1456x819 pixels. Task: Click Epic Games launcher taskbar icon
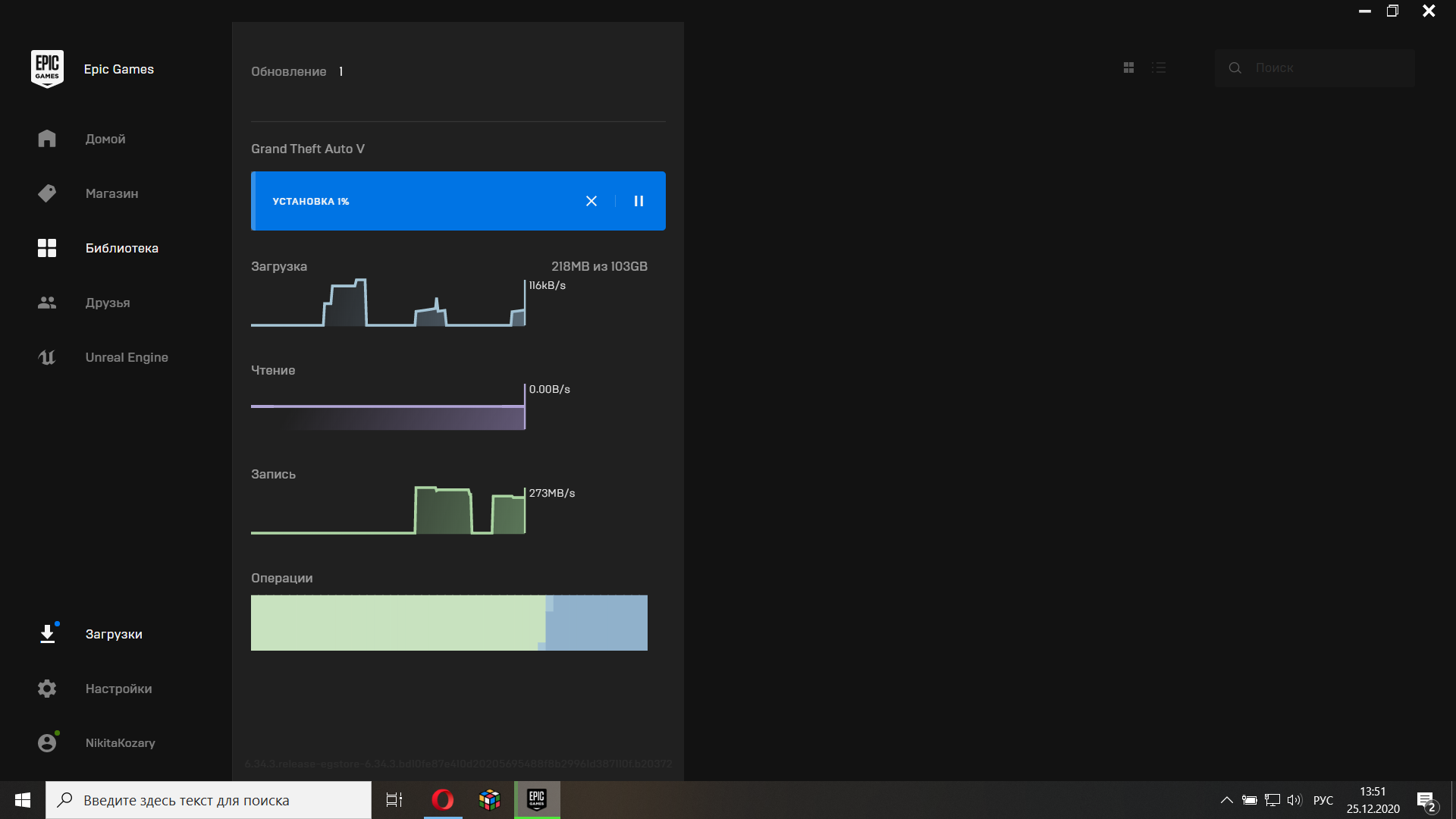tap(537, 800)
